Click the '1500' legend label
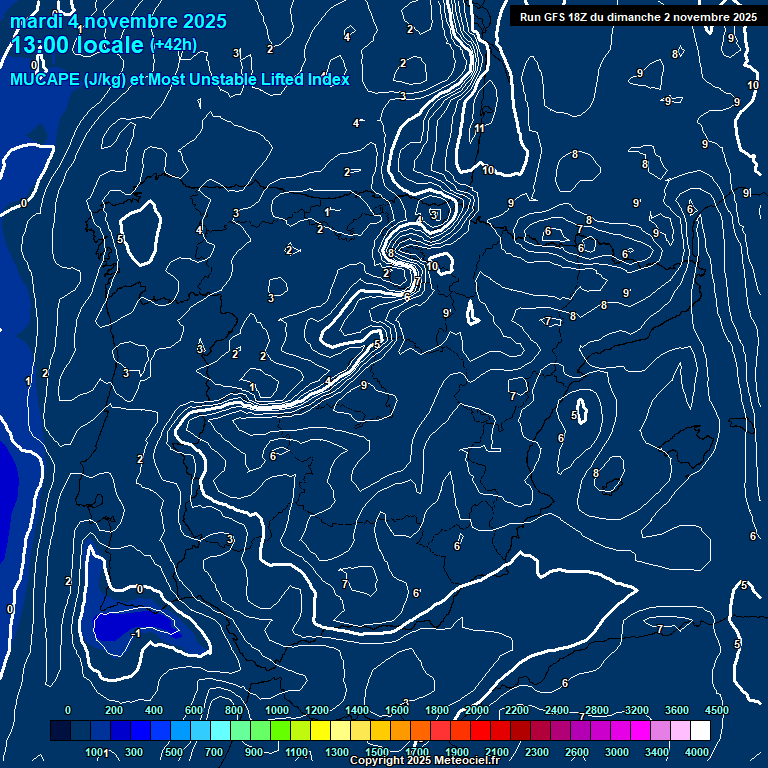 (377, 752)
